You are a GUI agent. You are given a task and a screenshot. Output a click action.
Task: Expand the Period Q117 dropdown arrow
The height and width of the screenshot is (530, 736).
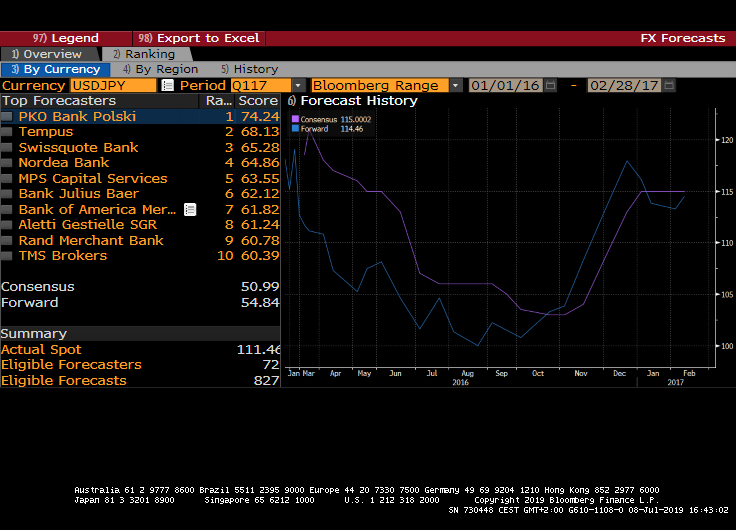[298, 86]
